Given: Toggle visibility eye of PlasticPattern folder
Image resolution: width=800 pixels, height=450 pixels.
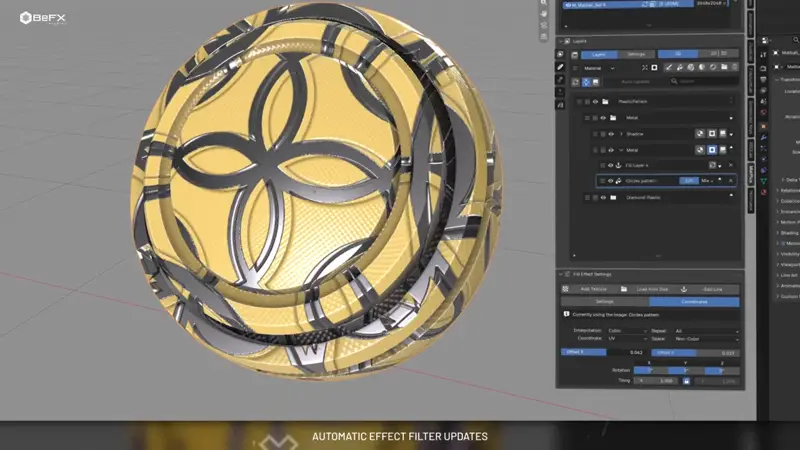Looking at the screenshot, I should pyautogui.click(x=595, y=102).
